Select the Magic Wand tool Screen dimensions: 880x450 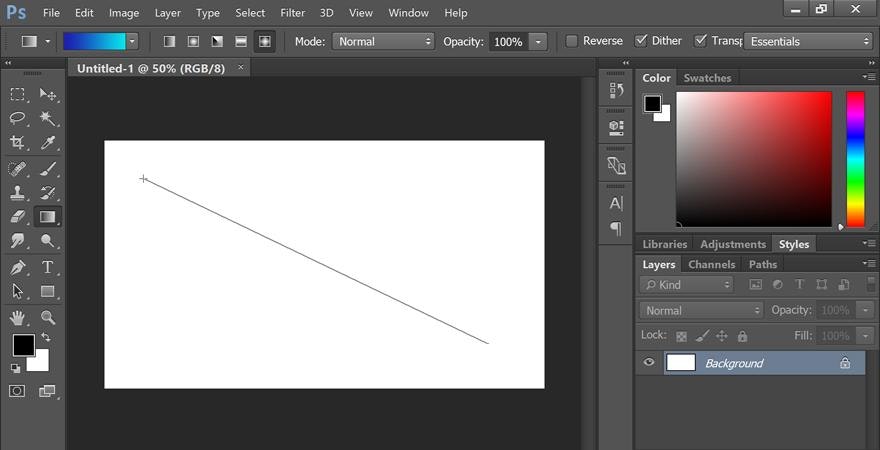[x=48, y=118]
